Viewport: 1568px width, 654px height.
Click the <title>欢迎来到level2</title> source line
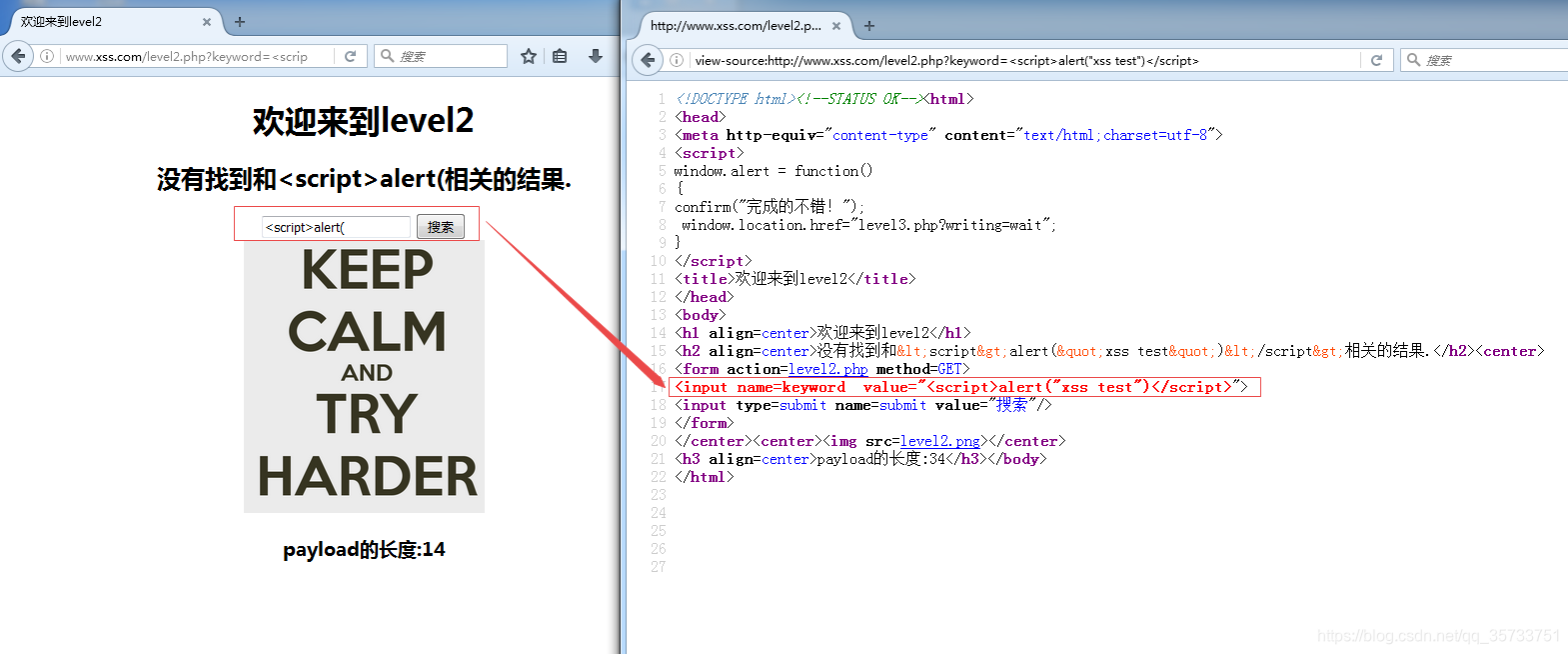795,279
